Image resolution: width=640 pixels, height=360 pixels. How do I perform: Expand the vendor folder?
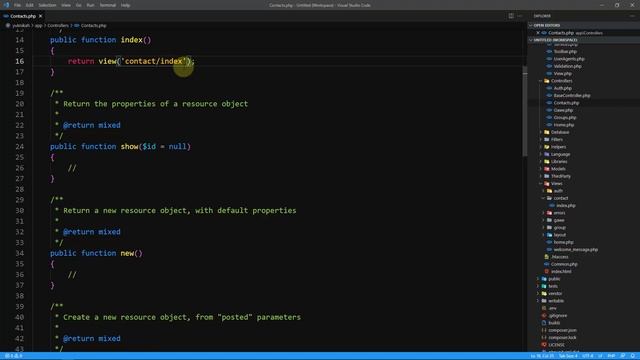(555, 294)
